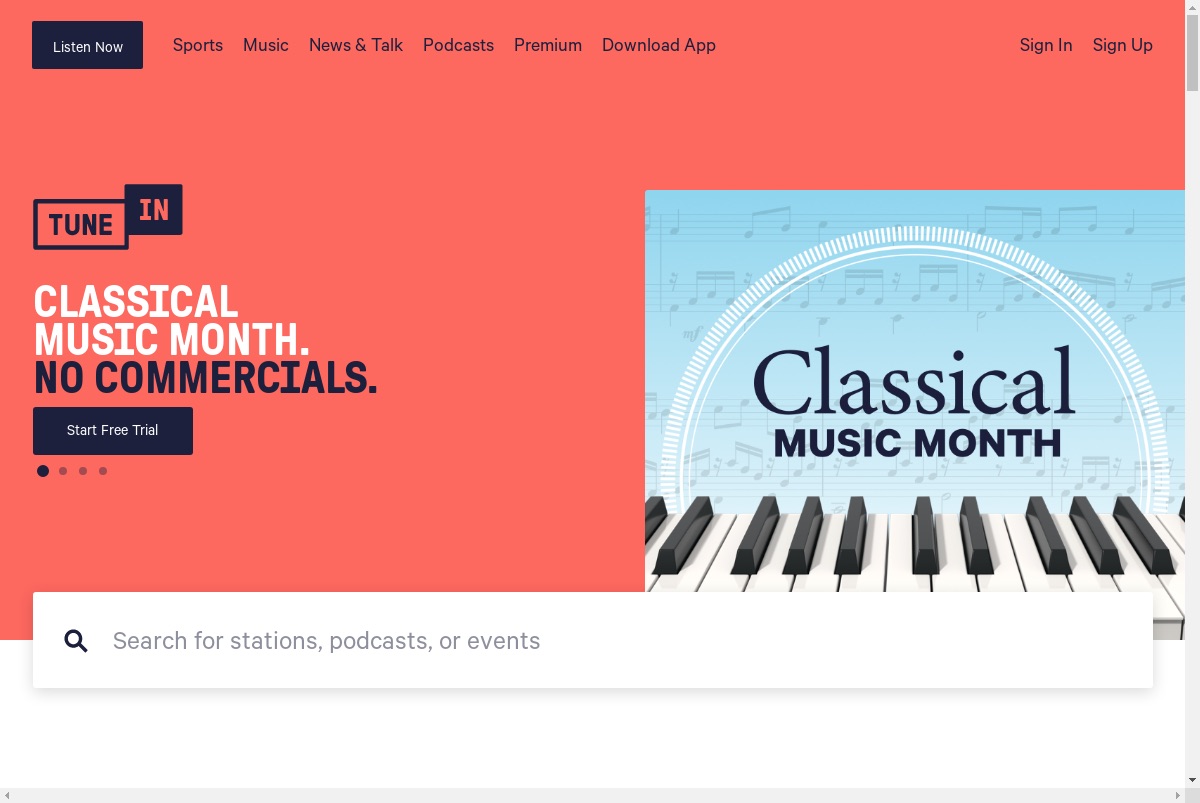This screenshot has width=1200, height=803.
Task: Select the fourth carousel dot indicator
Action: (x=103, y=471)
